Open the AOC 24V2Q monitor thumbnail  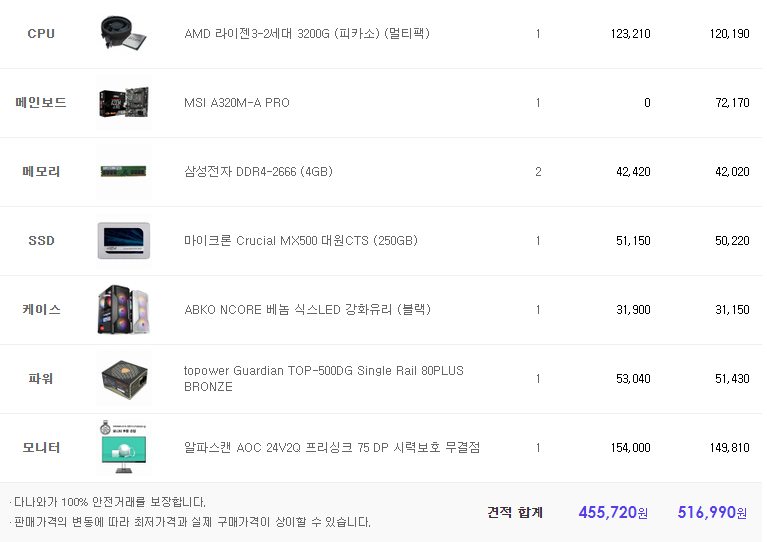click(124, 447)
